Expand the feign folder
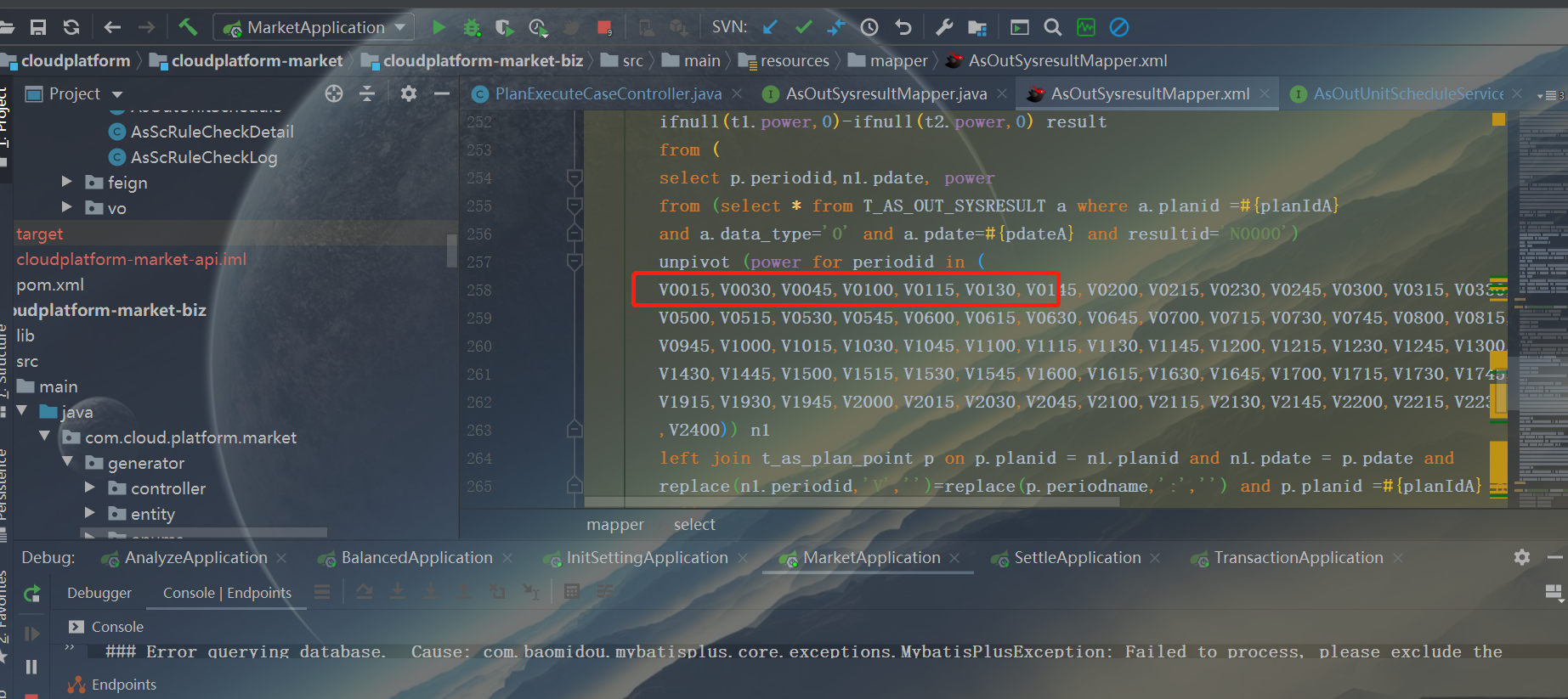1568x699 pixels. coord(67,182)
